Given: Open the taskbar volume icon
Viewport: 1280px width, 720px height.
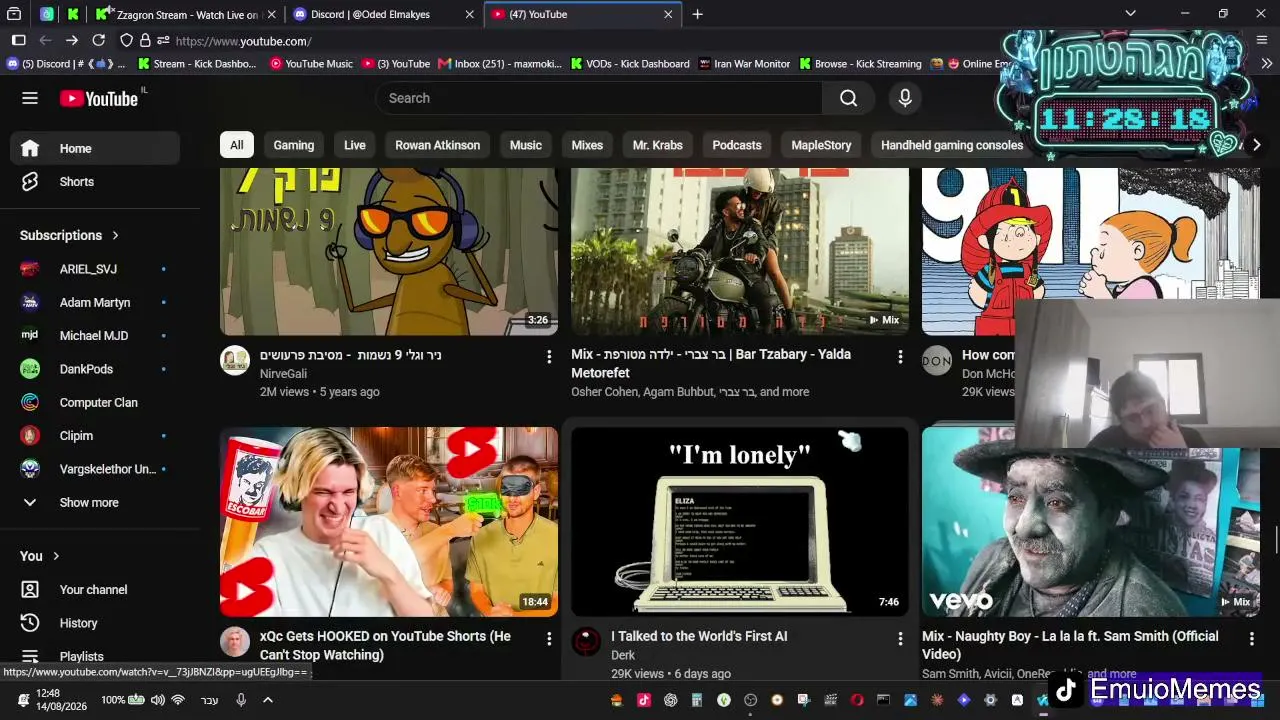Looking at the screenshot, I should pos(158,700).
